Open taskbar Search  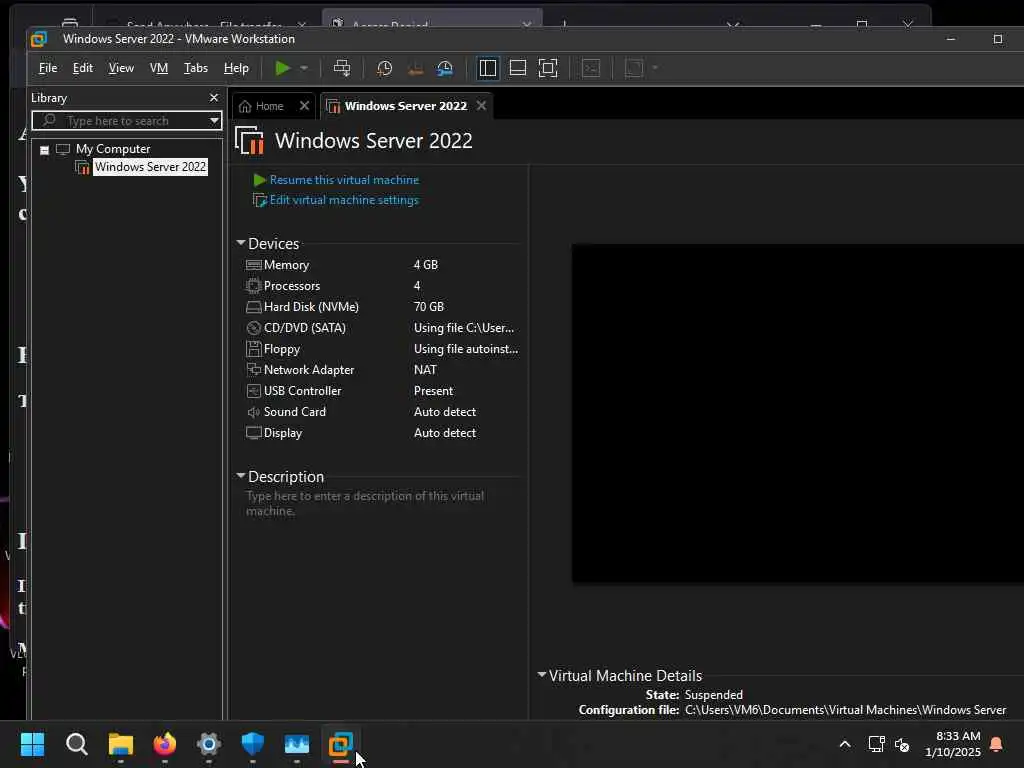click(x=76, y=744)
